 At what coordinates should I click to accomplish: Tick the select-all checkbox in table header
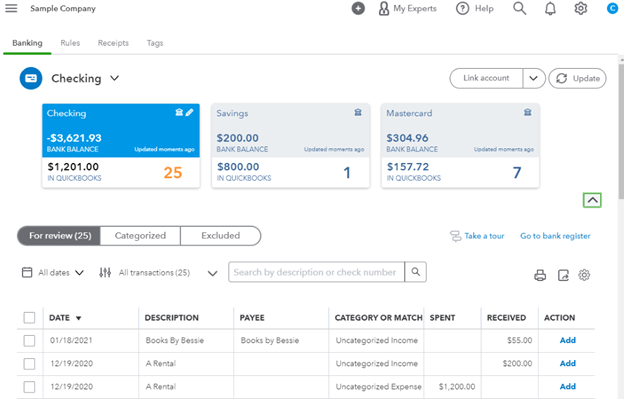(29, 317)
